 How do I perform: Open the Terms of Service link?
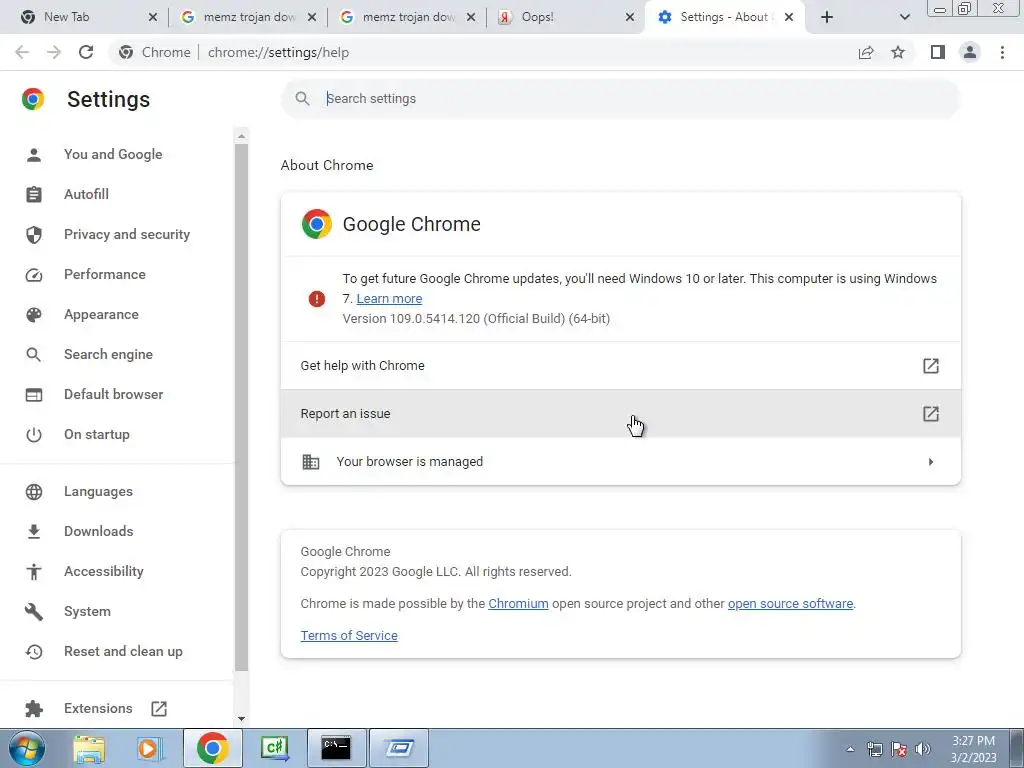(x=349, y=635)
